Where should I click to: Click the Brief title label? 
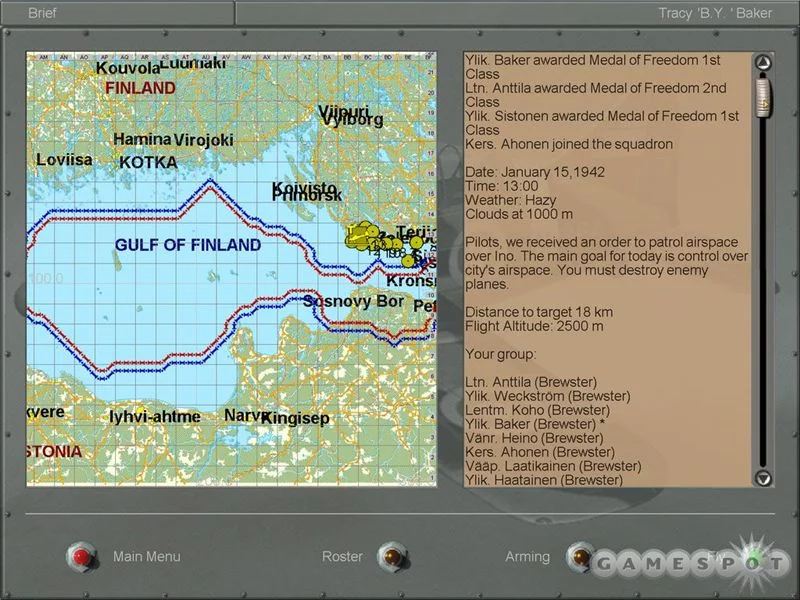pyautogui.click(x=42, y=13)
